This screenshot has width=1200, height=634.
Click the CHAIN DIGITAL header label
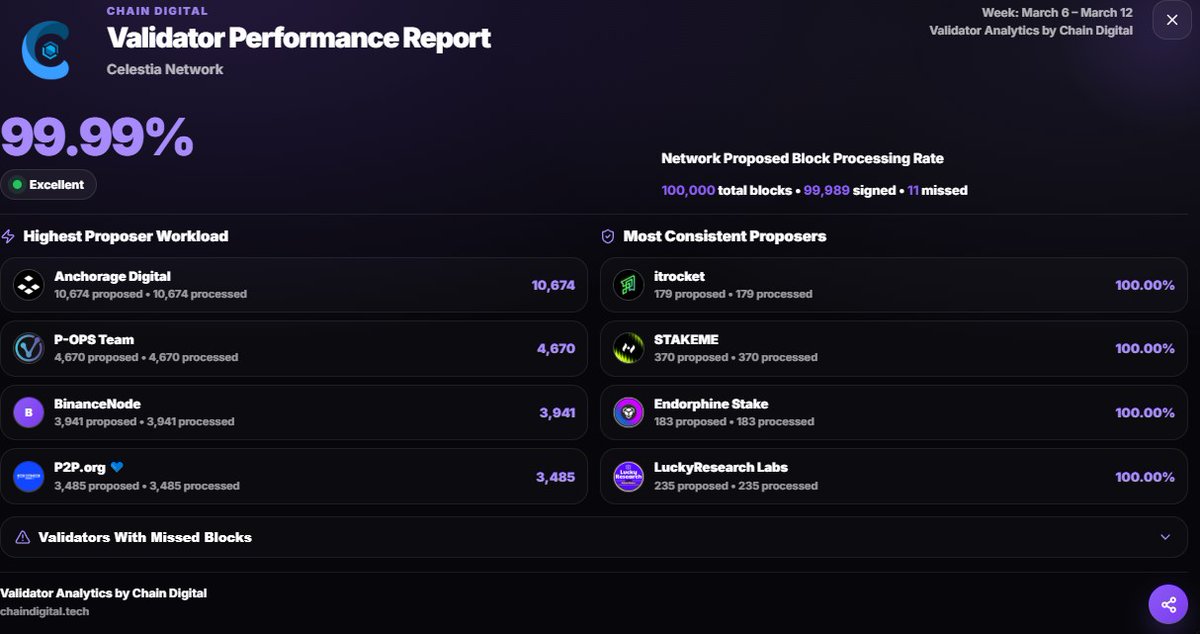coord(157,11)
